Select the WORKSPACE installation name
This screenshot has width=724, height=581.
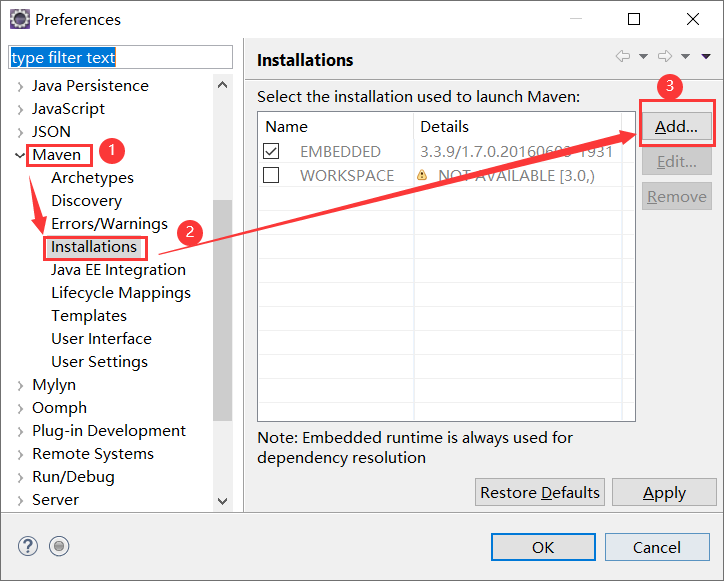pyautogui.click(x=347, y=176)
